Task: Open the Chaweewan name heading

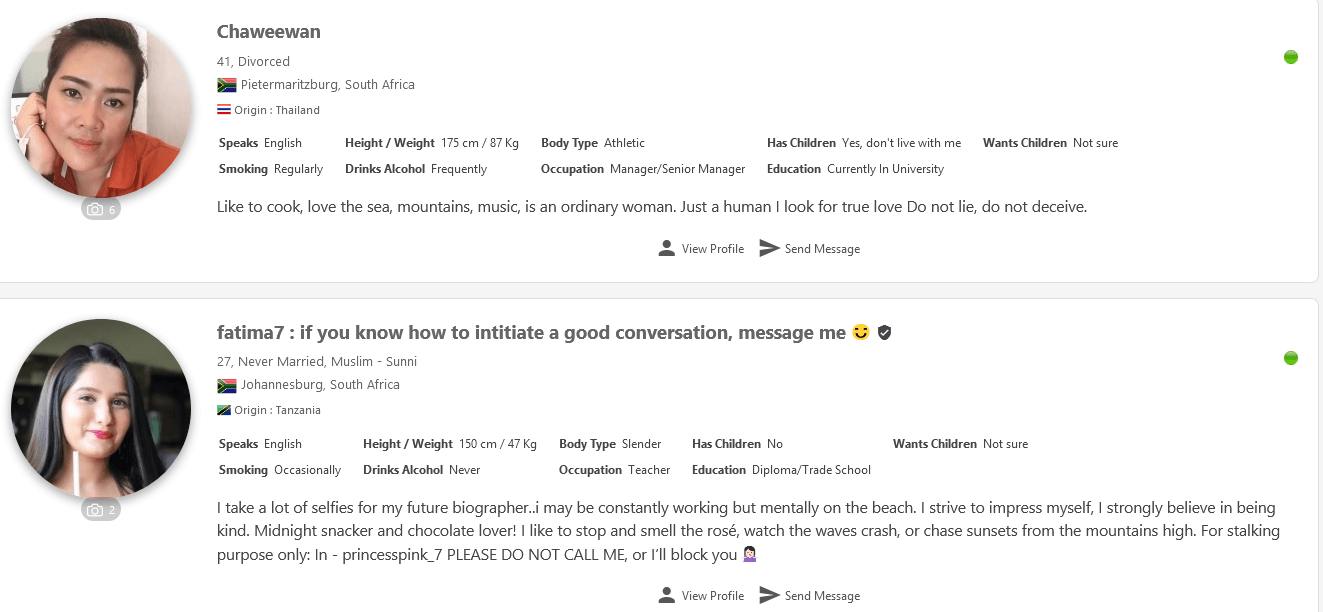Action: [269, 31]
